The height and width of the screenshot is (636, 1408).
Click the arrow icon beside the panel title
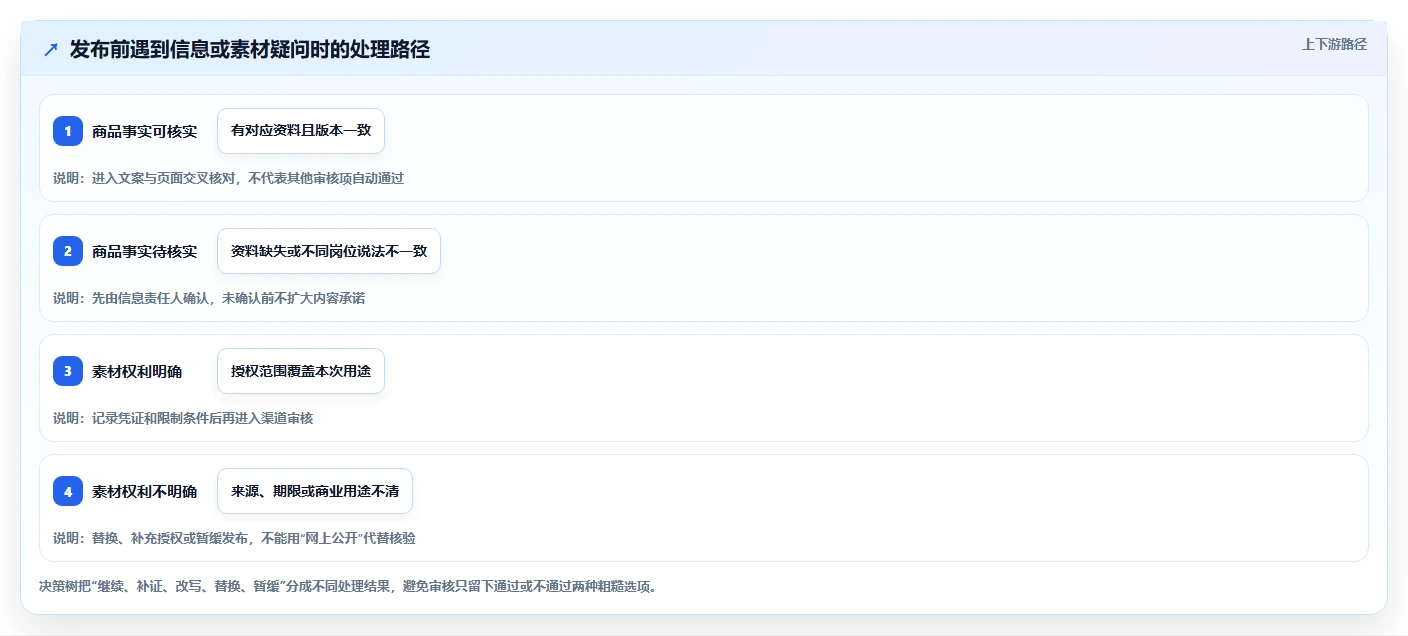[x=51, y=49]
